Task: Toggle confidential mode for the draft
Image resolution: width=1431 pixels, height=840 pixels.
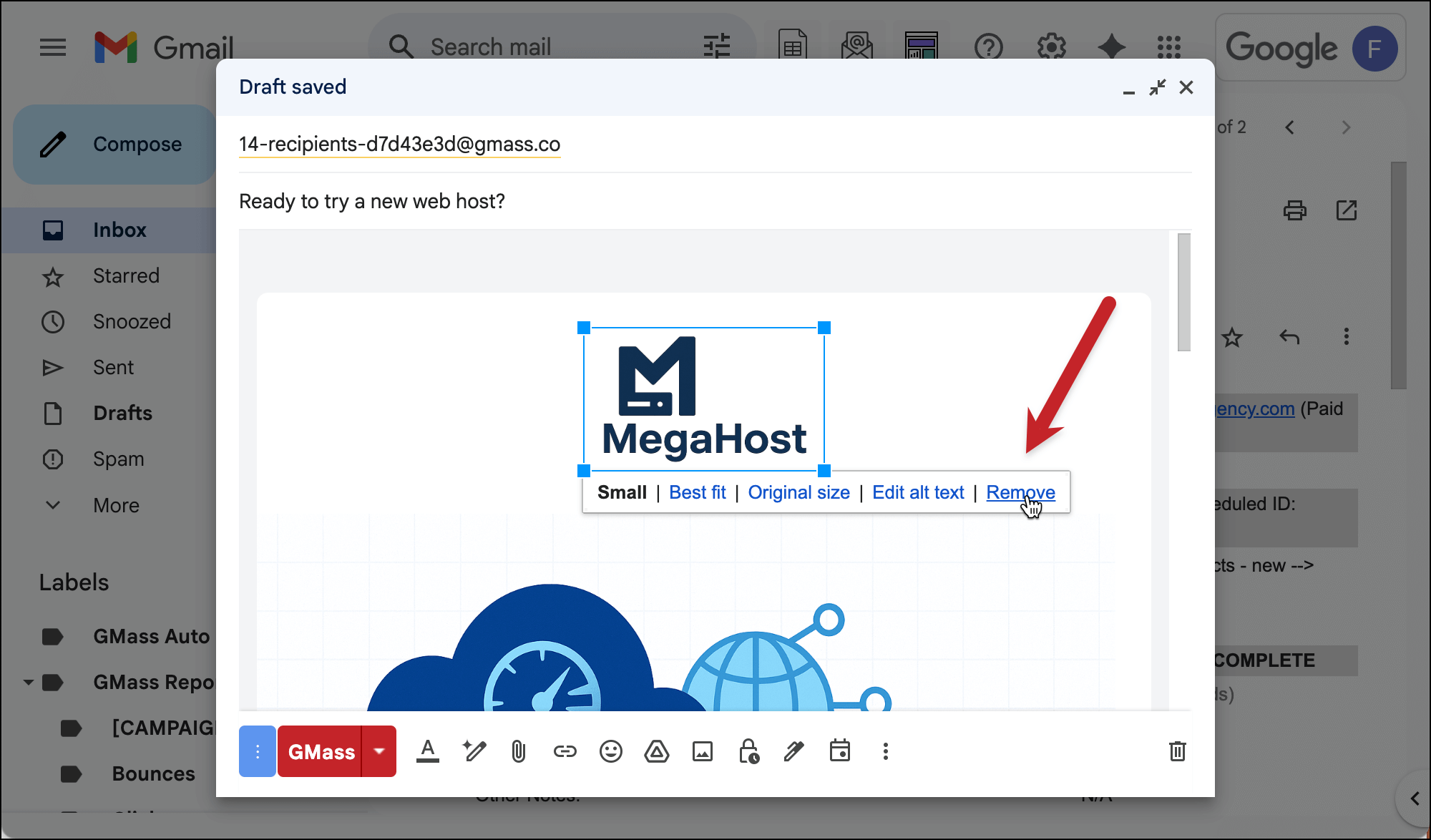Action: 748,751
